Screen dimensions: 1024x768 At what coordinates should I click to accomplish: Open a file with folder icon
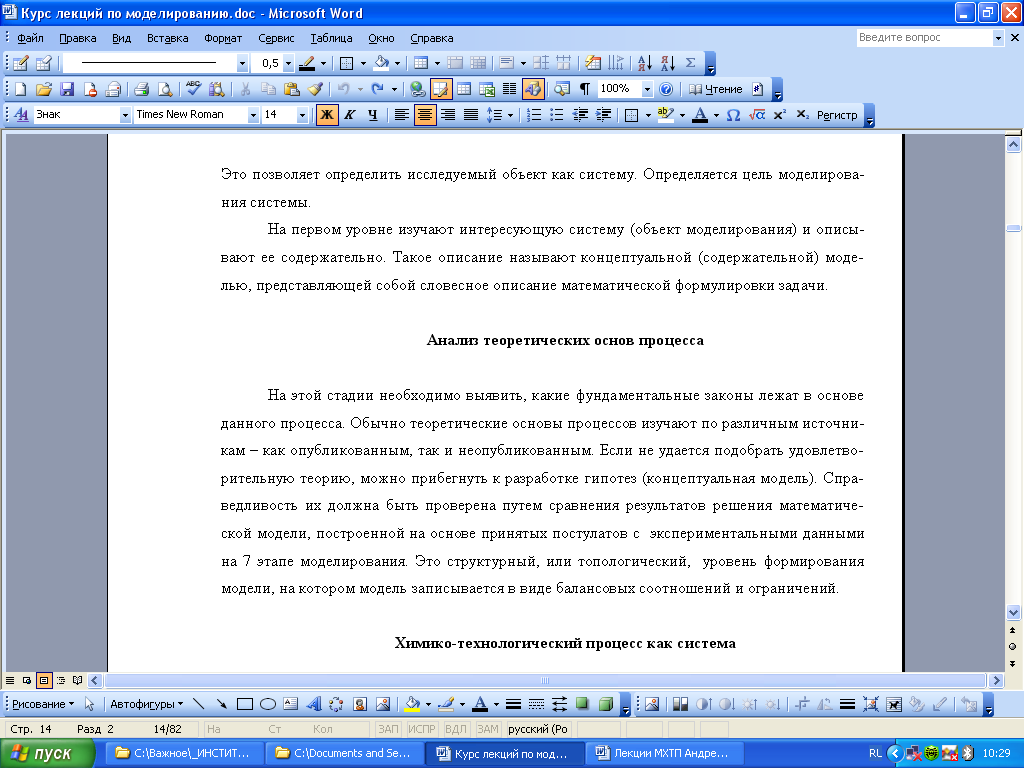pos(43,89)
